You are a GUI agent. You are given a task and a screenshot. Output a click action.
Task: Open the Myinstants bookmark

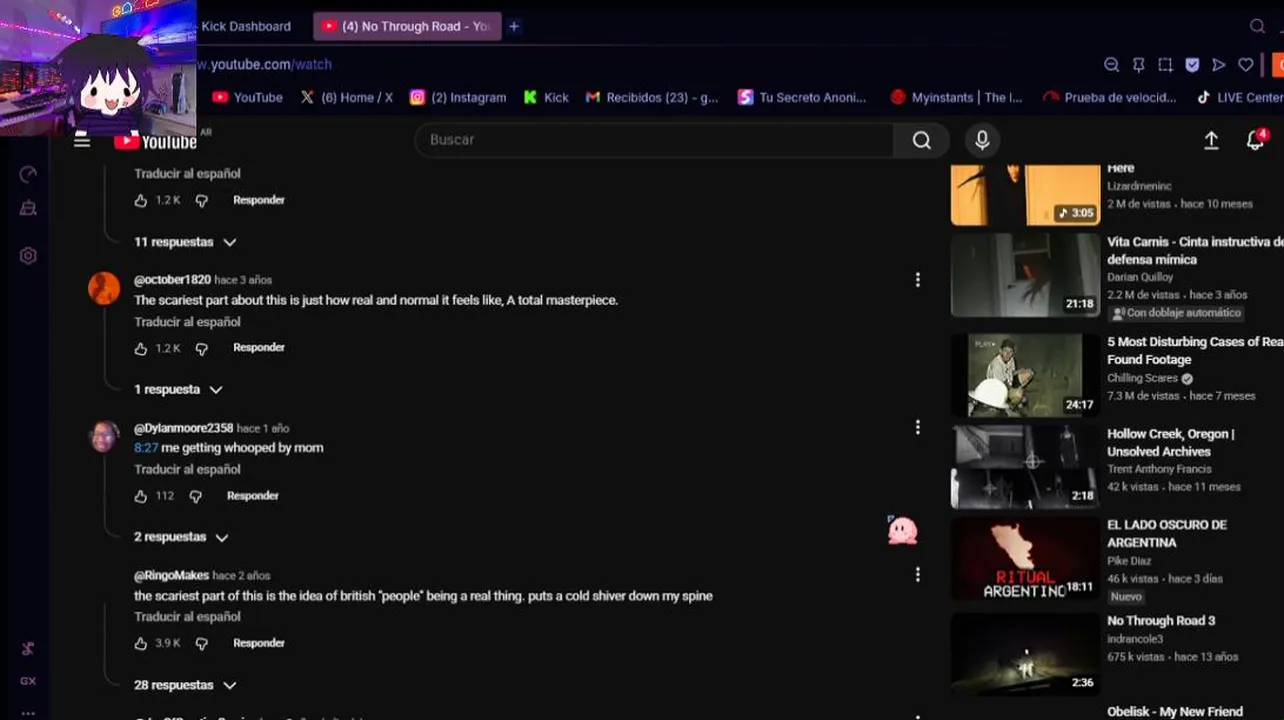tap(956, 97)
